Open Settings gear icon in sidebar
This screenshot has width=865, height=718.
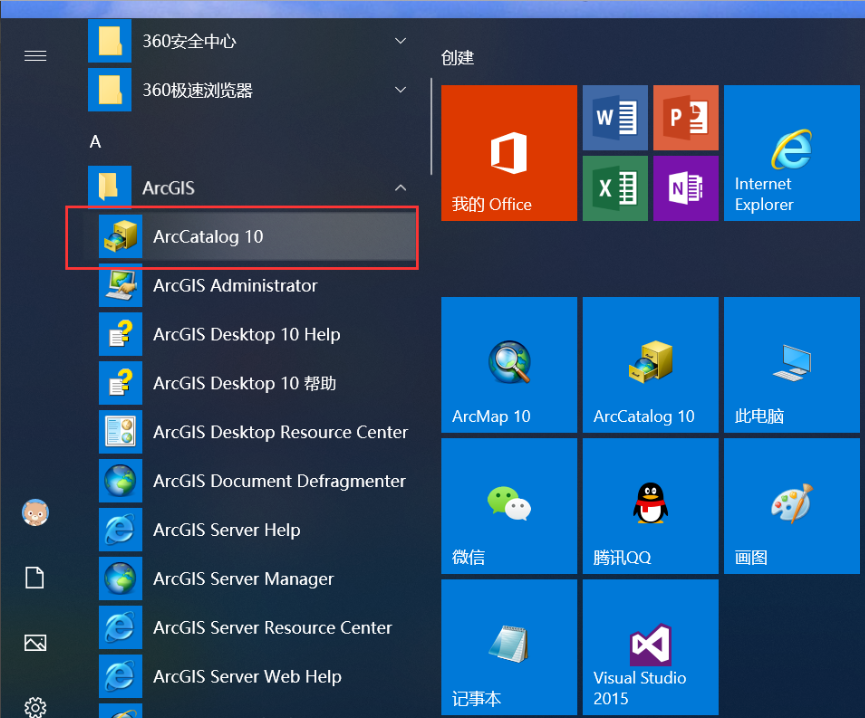(35, 707)
